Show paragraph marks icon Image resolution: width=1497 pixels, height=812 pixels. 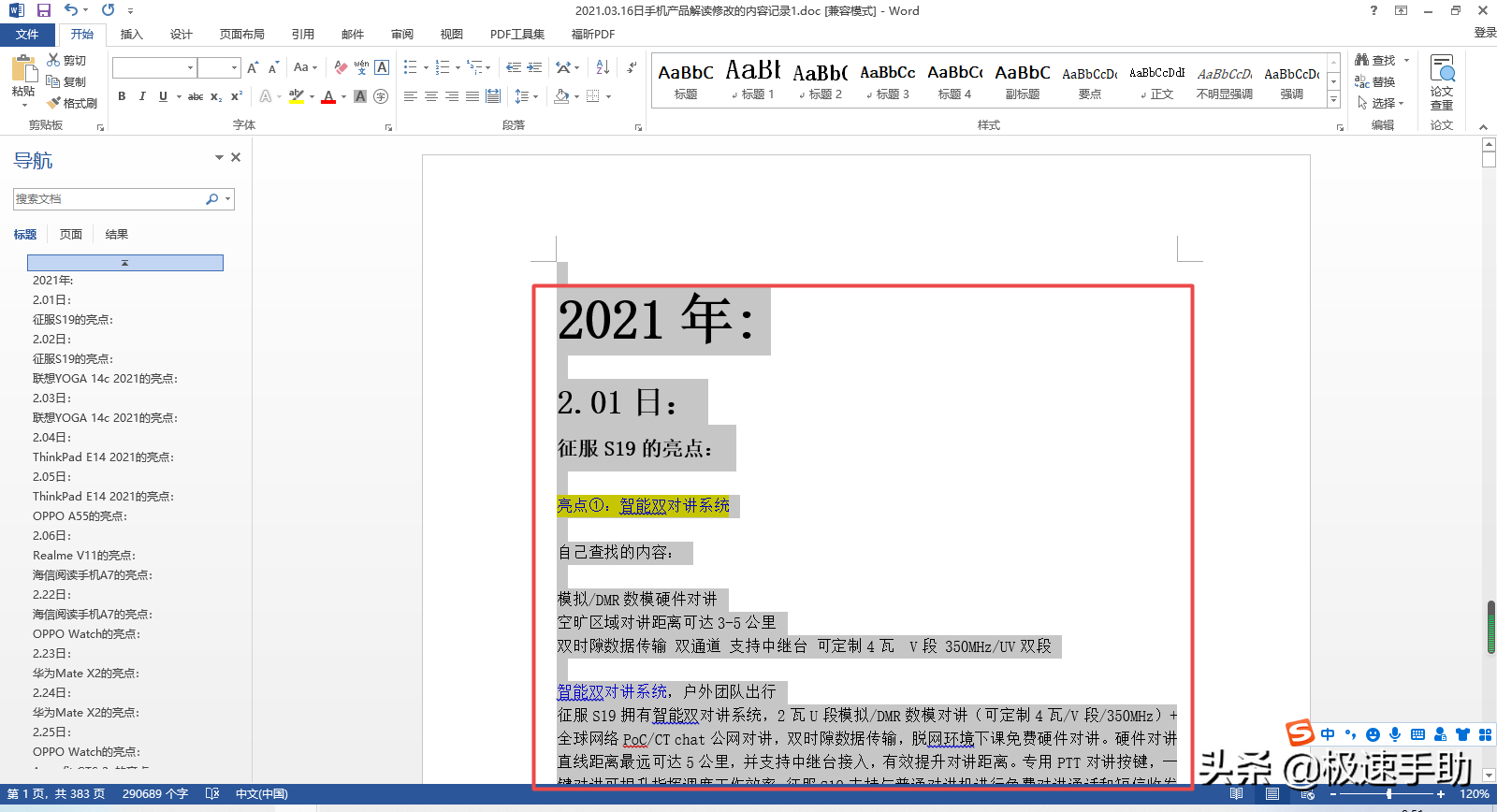click(632, 67)
